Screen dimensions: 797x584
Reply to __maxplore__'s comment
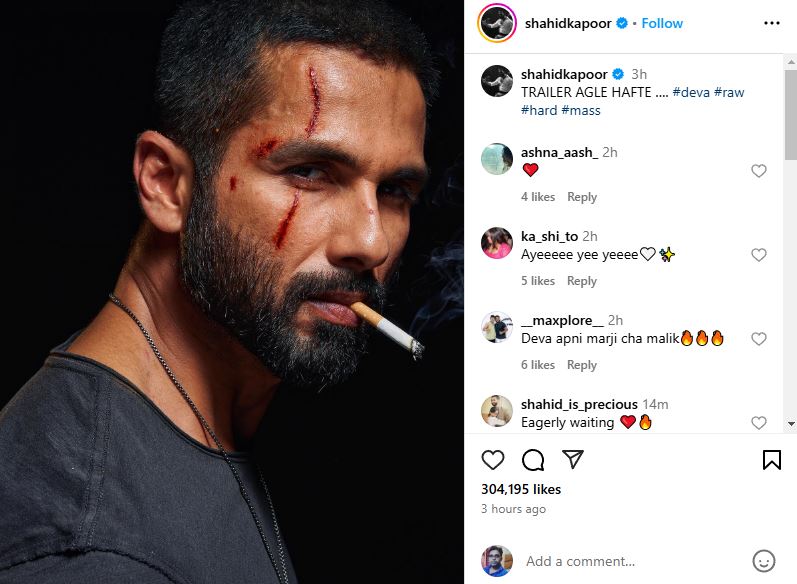tap(582, 365)
